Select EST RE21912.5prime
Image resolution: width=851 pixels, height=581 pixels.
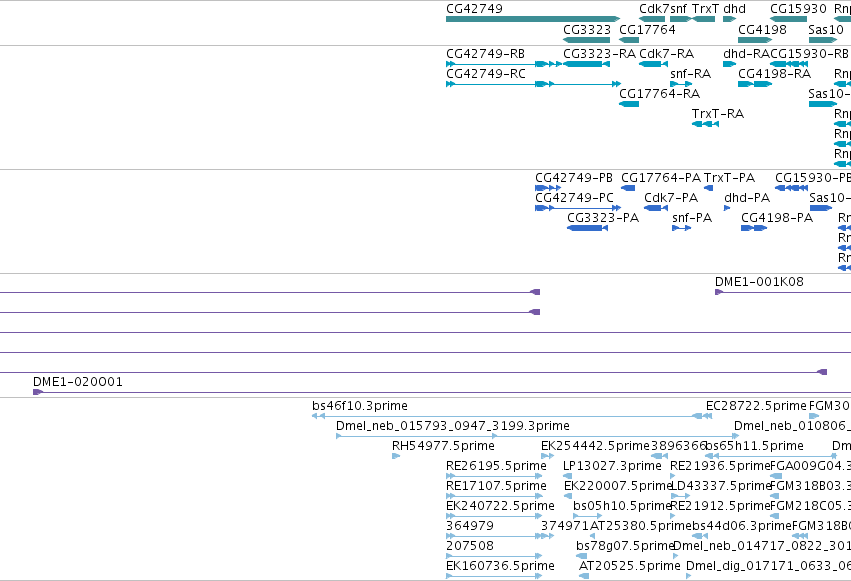coord(672,516)
